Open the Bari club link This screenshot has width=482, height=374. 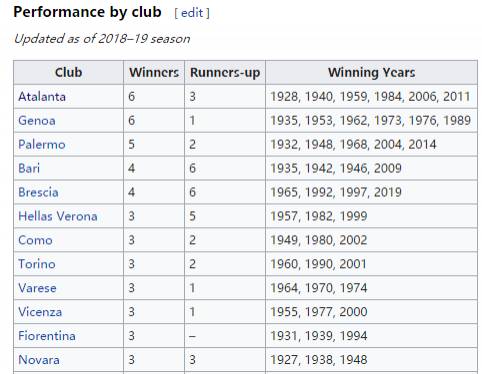29,168
